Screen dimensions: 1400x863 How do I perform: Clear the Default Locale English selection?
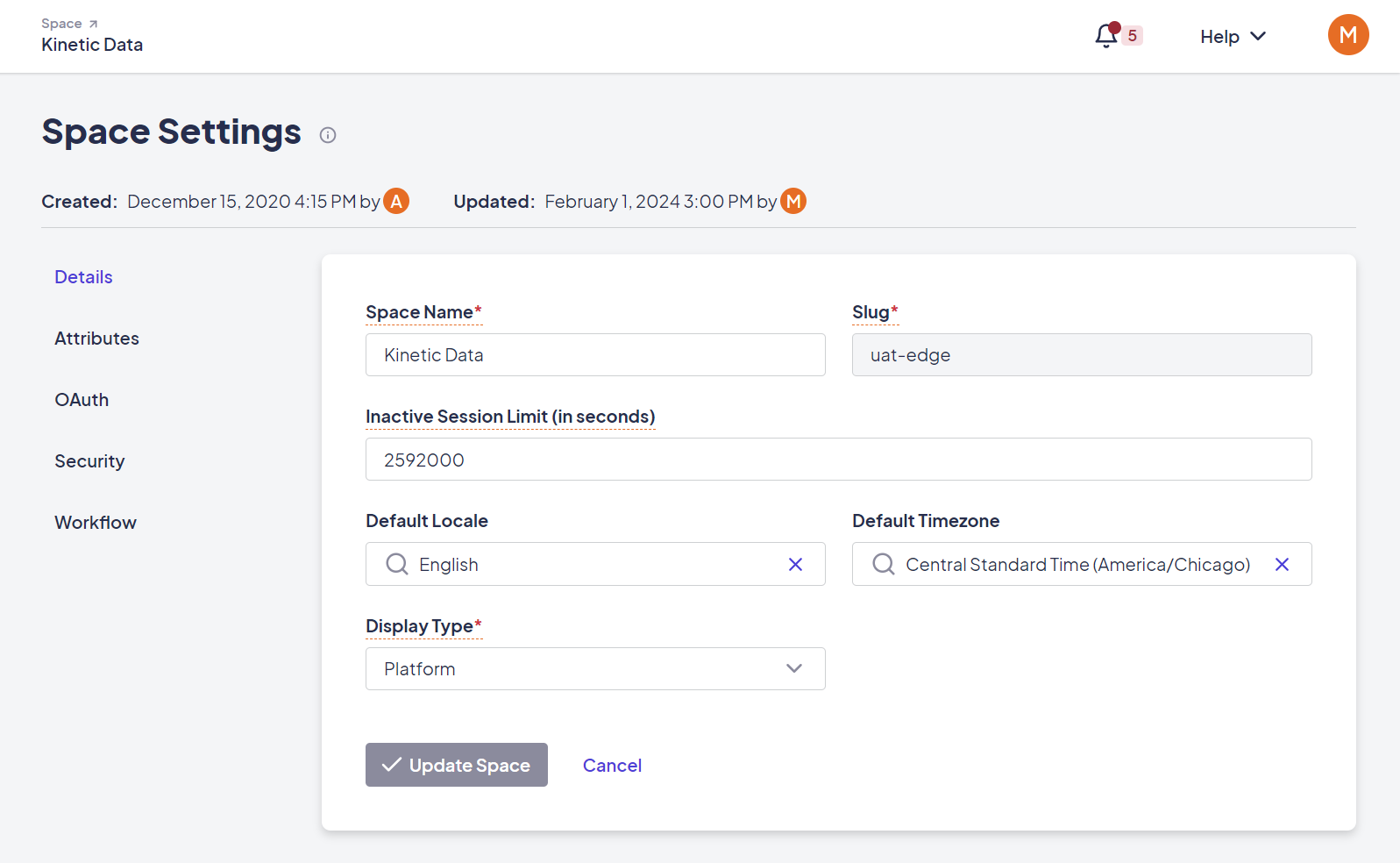[795, 565]
